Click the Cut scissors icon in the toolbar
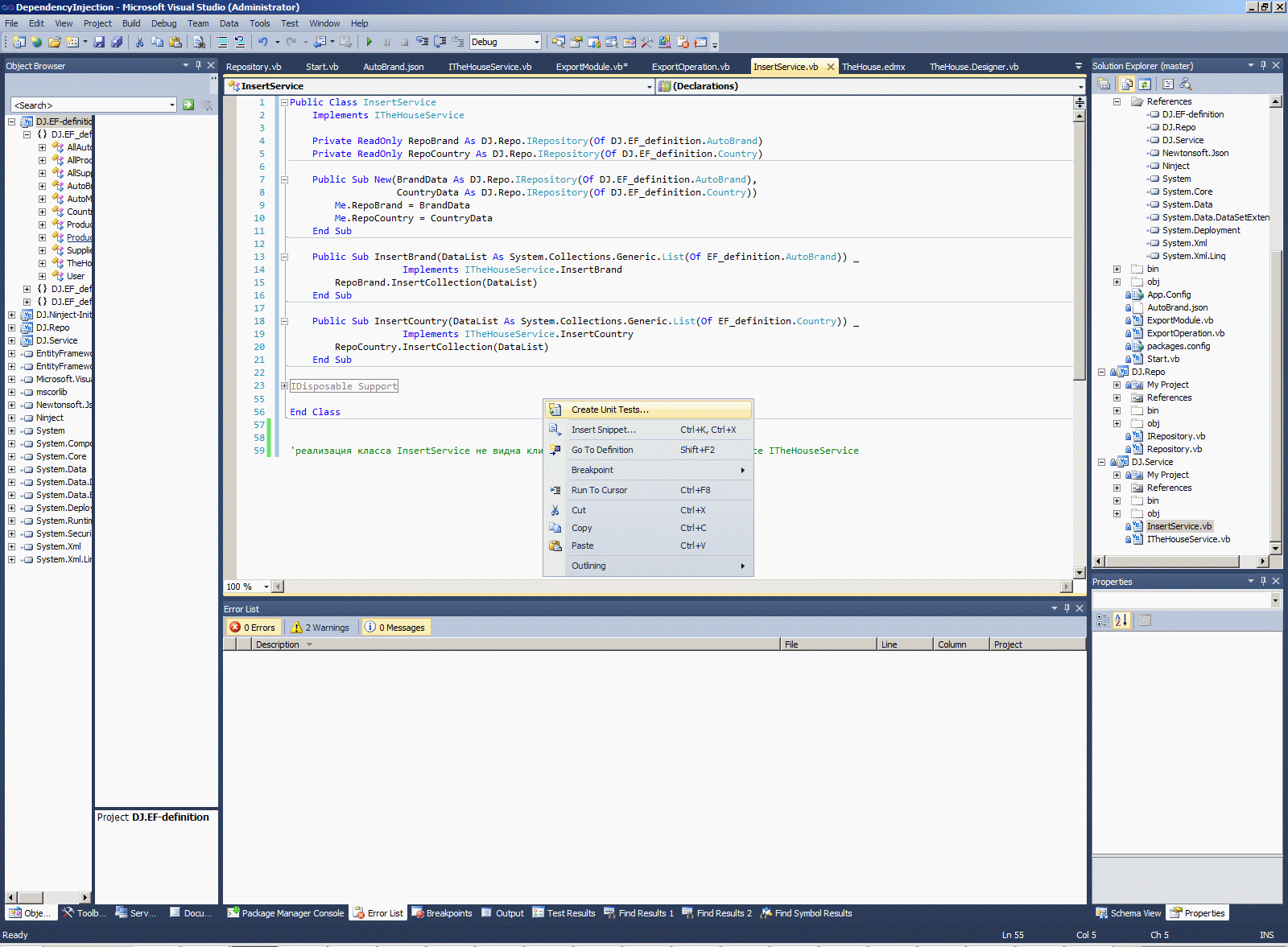Viewport: 1288px width, 947px height. (139, 42)
